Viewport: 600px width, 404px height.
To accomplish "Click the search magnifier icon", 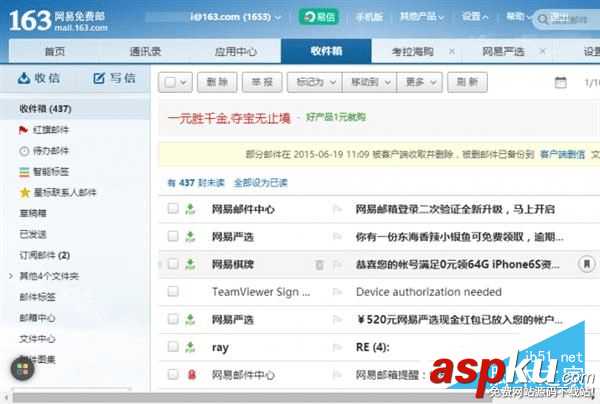I will pyautogui.click(x=543, y=19).
